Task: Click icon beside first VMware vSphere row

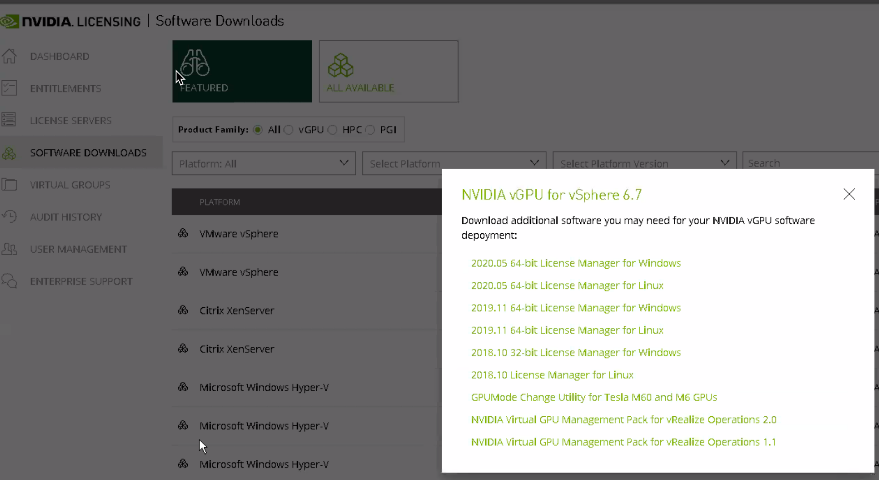Action: (x=183, y=233)
